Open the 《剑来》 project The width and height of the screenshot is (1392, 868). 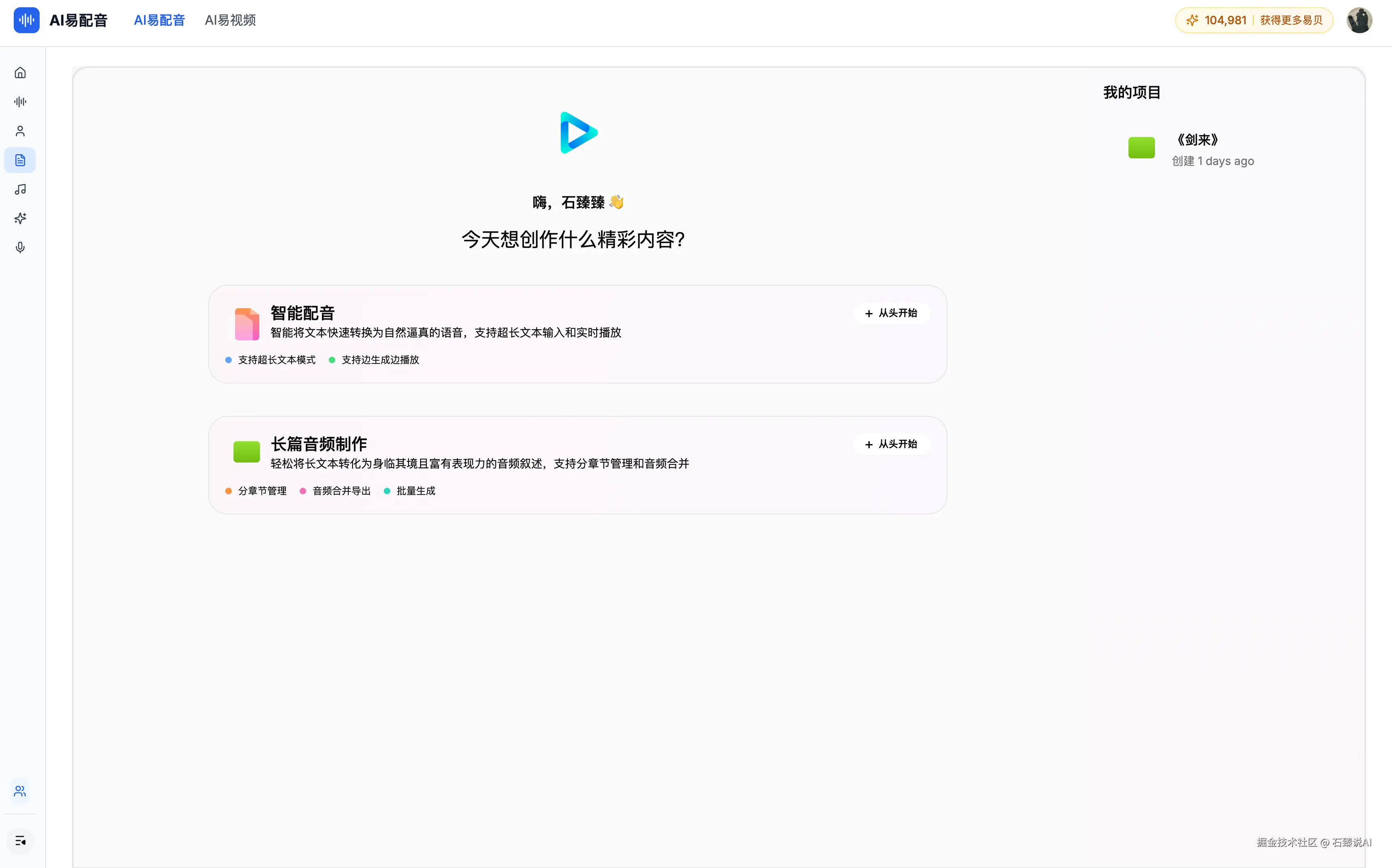1197,140
